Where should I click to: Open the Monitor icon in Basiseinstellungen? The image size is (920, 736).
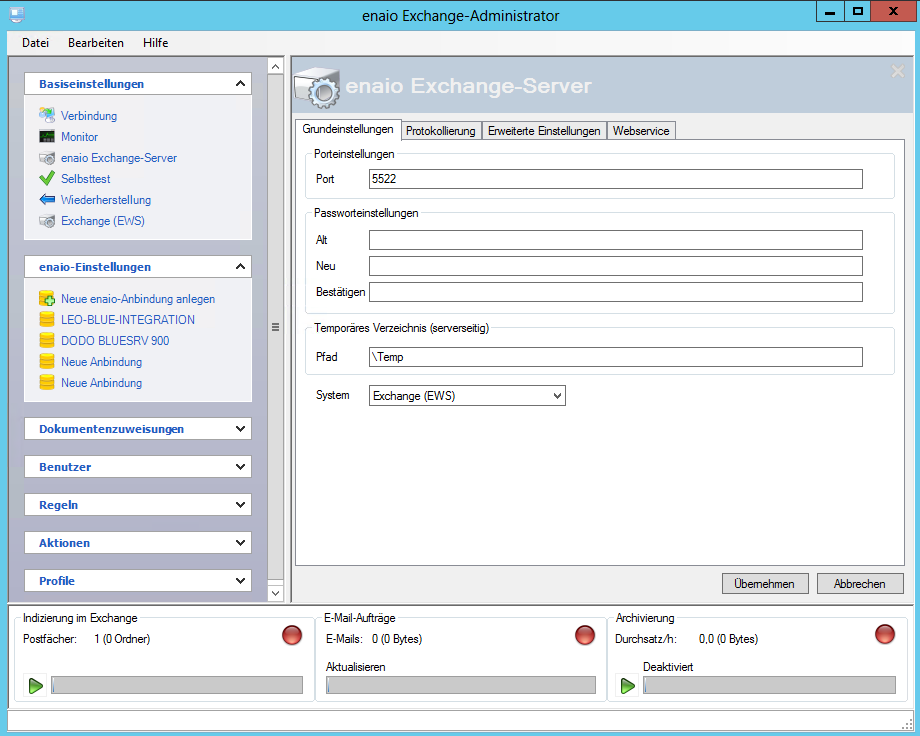(47, 137)
